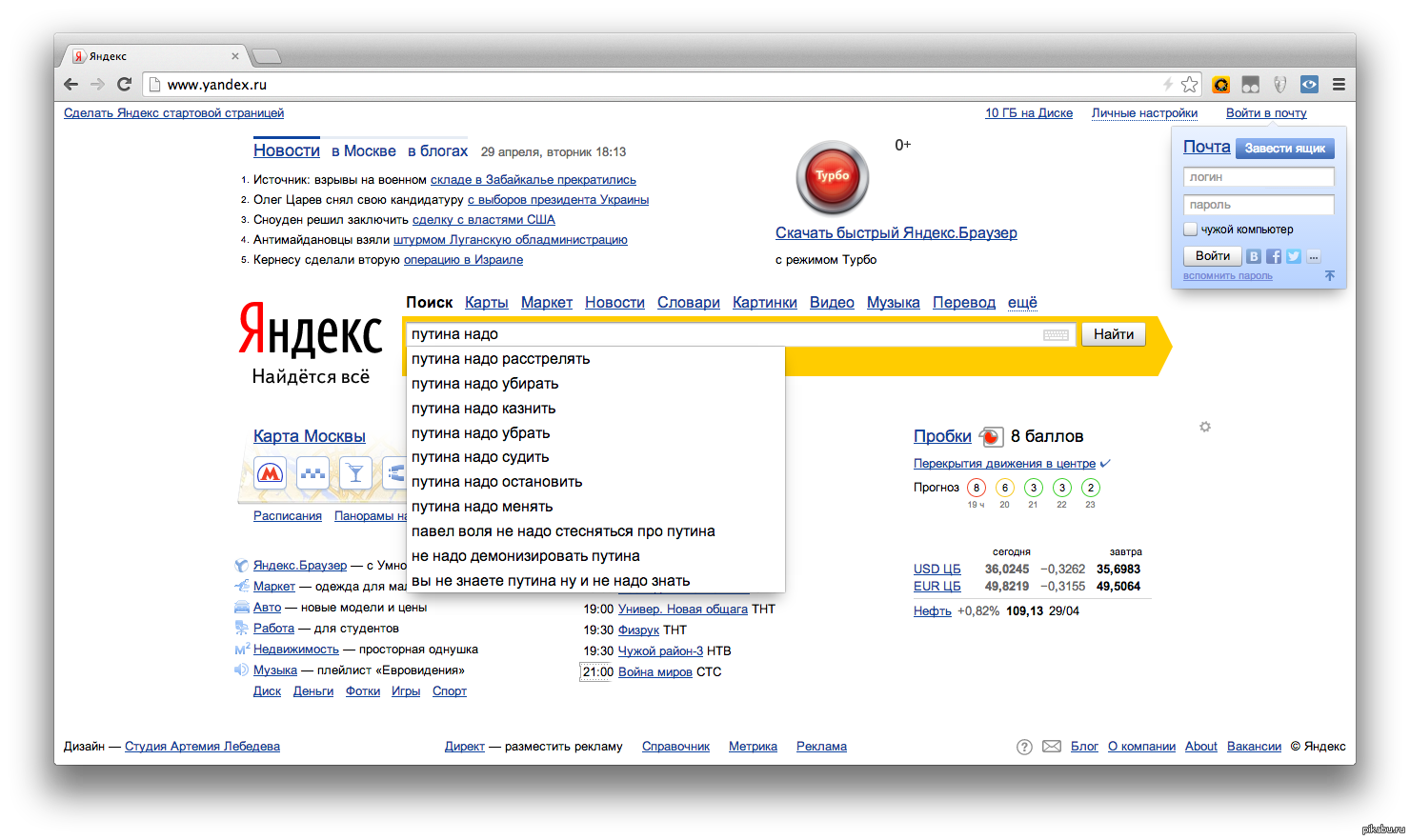Image resolution: width=1410 pixels, height=840 pixels.
Task: Open widget settings gear icon
Action: tap(1205, 427)
